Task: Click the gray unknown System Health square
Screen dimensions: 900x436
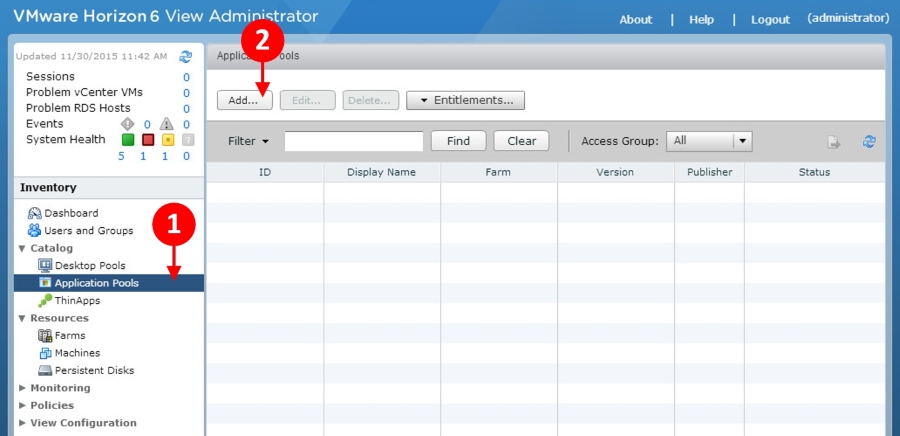Action: click(188, 140)
